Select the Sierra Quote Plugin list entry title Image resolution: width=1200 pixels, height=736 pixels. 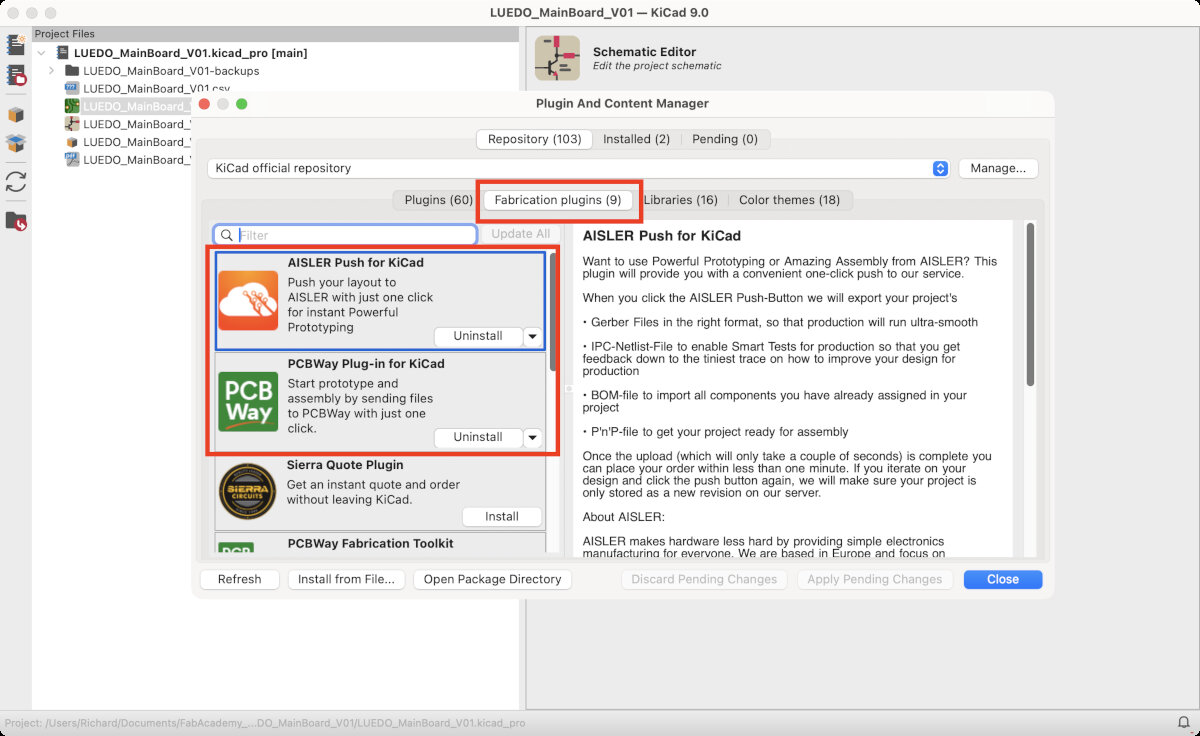point(345,465)
